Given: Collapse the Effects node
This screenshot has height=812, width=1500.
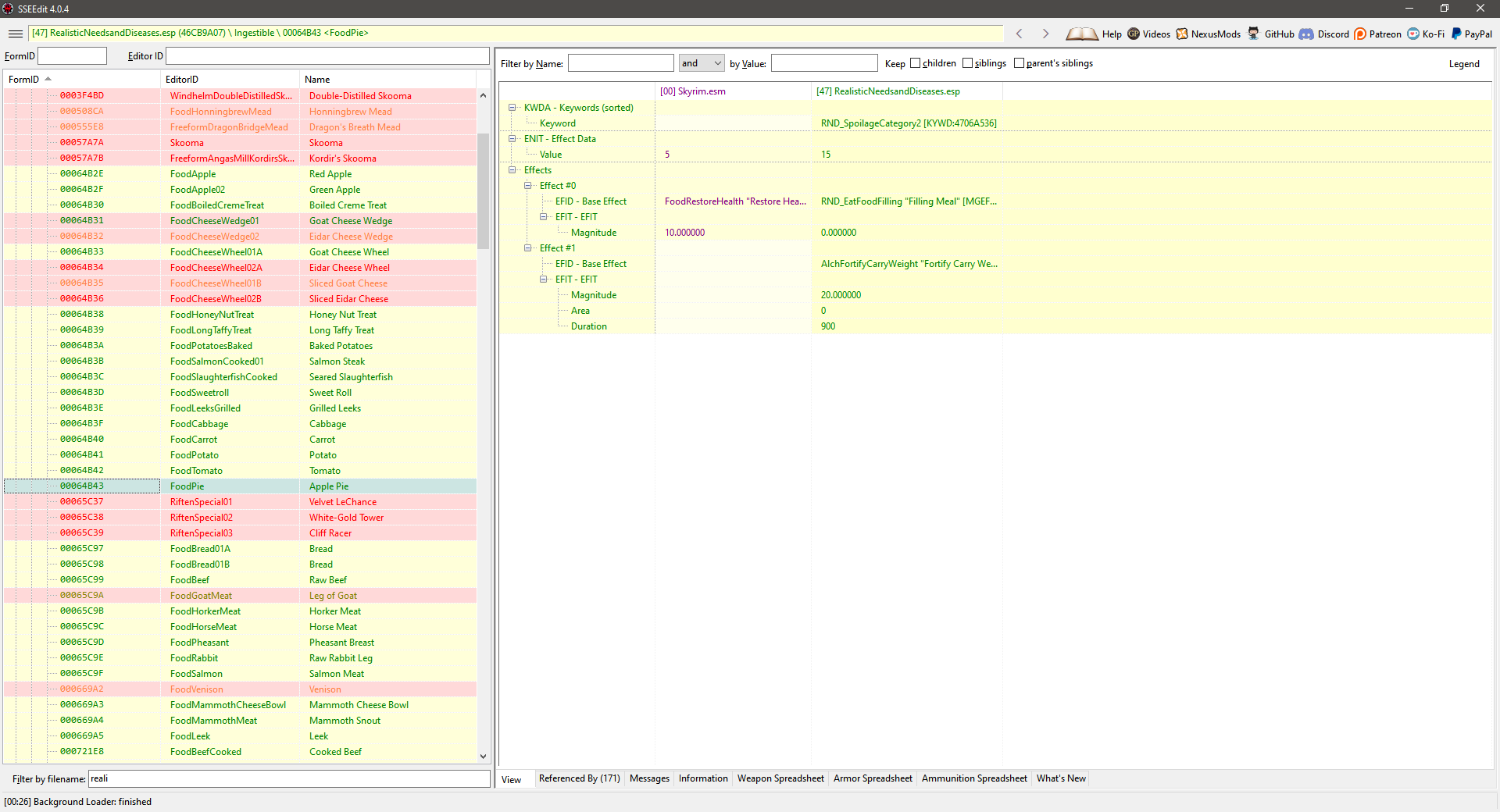Looking at the screenshot, I should [512, 170].
